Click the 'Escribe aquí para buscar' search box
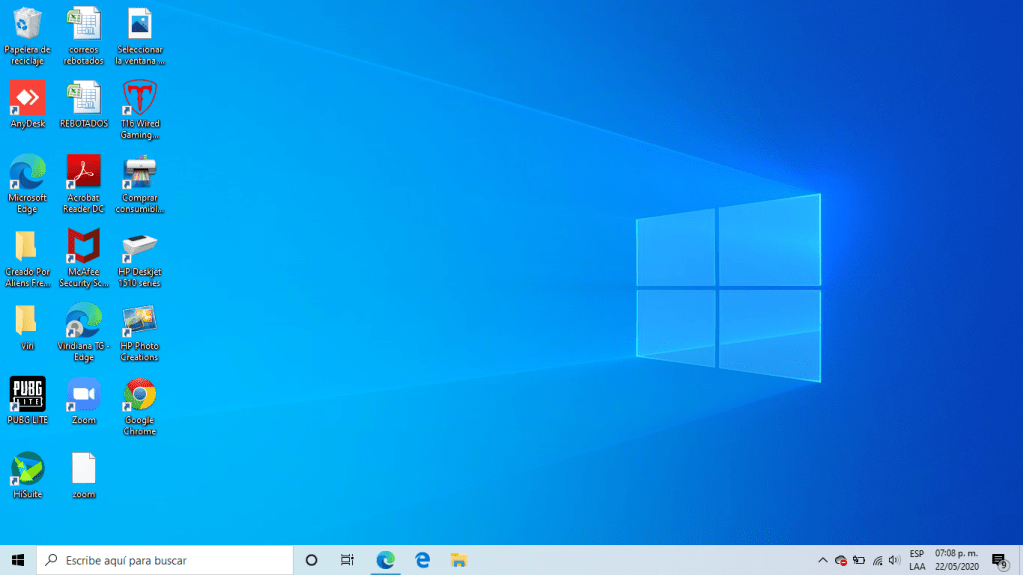The height and width of the screenshot is (575, 1023). point(165,560)
